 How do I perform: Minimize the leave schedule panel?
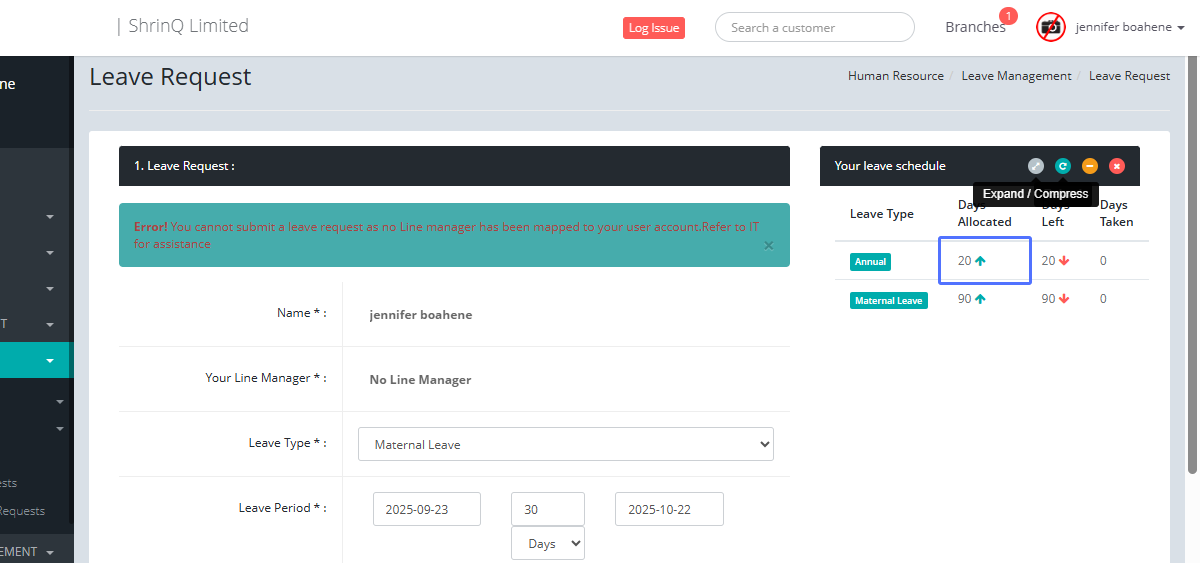click(1090, 166)
